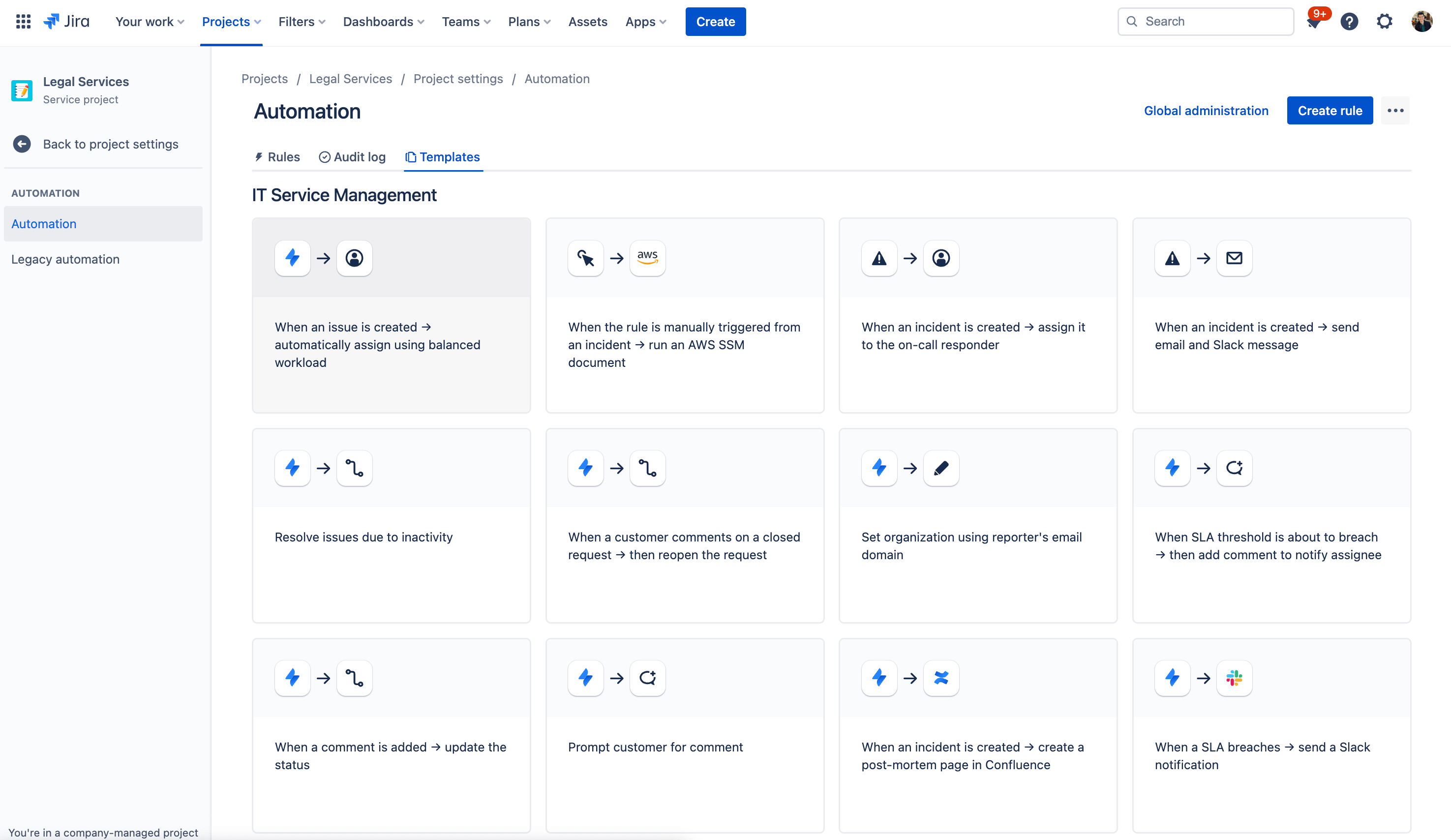Click the email and Slack notification icon
The width and height of the screenshot is (1451, 840).
(1235, 258)
